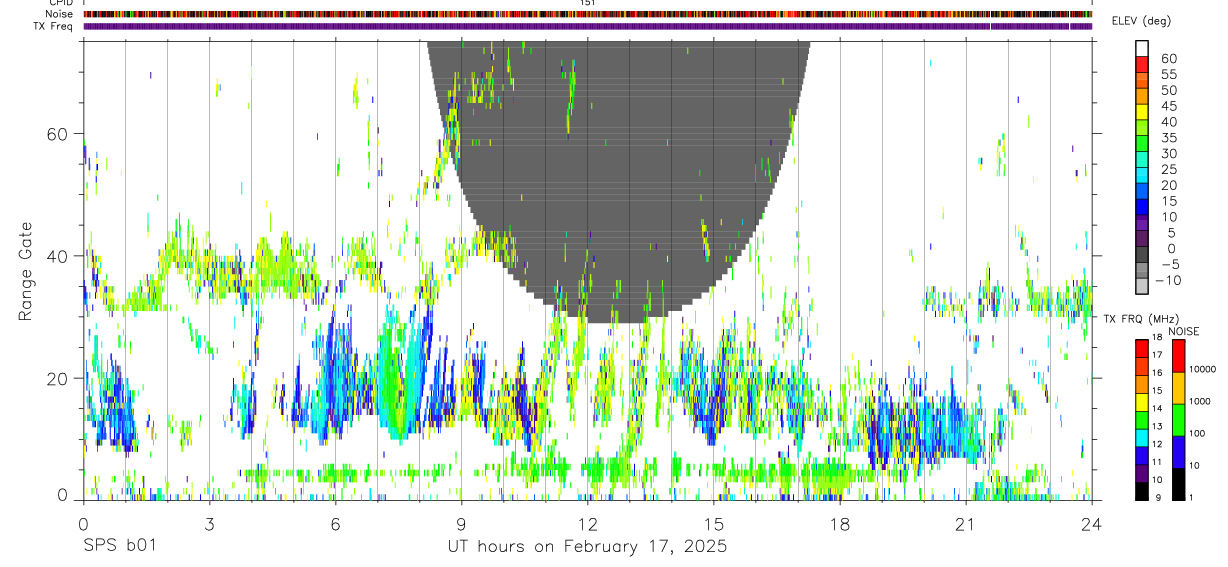Viewport: 1228px width, 567px height.
Task: Click the '20' tick on the Range Gate axis
Action: tap(59, 378)
